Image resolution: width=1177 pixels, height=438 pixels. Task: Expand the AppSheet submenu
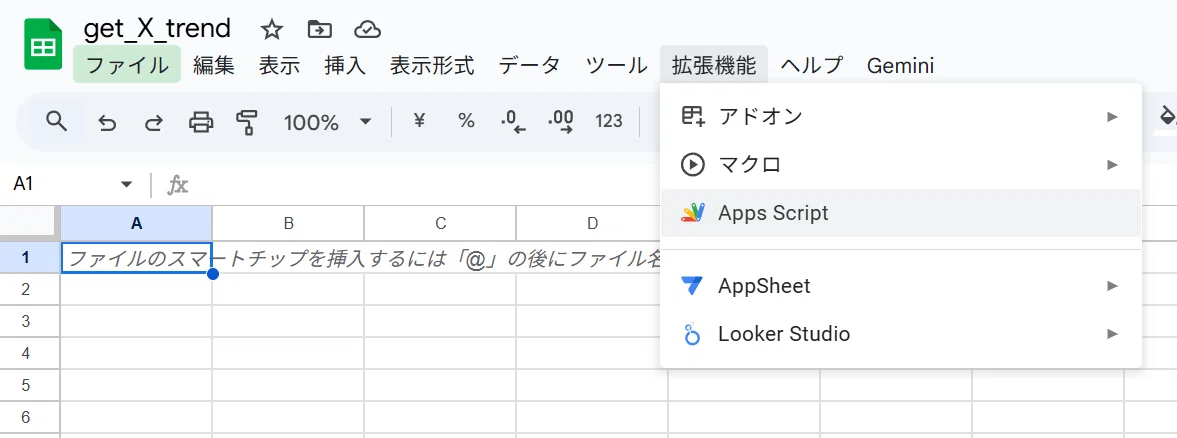901,286
